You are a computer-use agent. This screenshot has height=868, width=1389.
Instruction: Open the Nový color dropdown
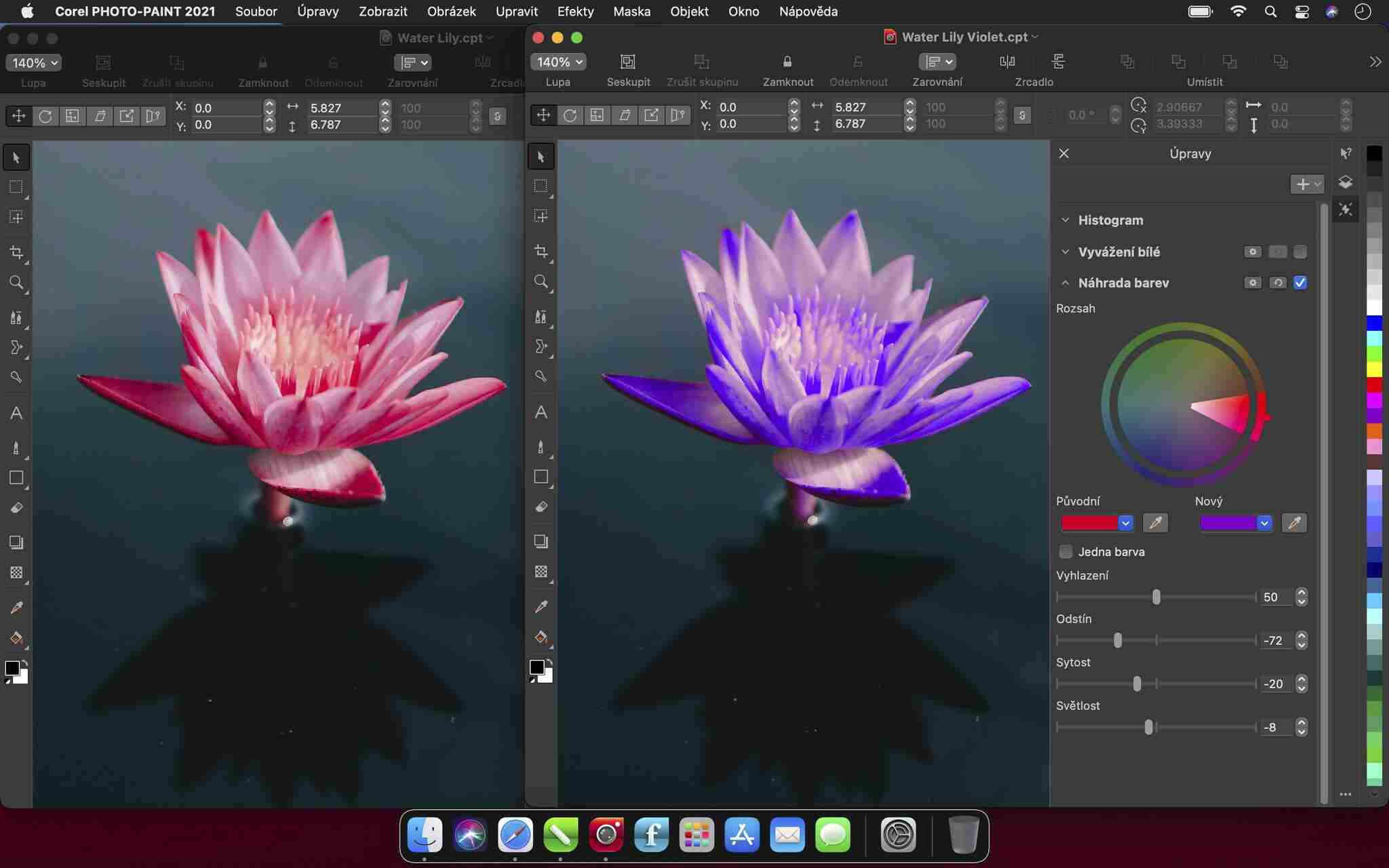[1264, 523]
